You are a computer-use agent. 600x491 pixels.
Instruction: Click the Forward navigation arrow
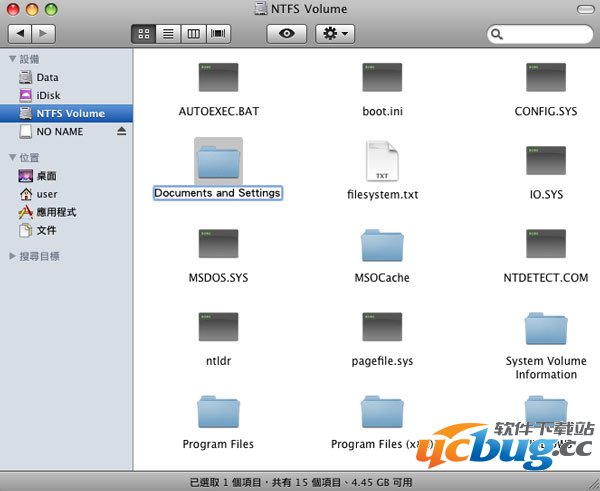[x=44, y=34]
